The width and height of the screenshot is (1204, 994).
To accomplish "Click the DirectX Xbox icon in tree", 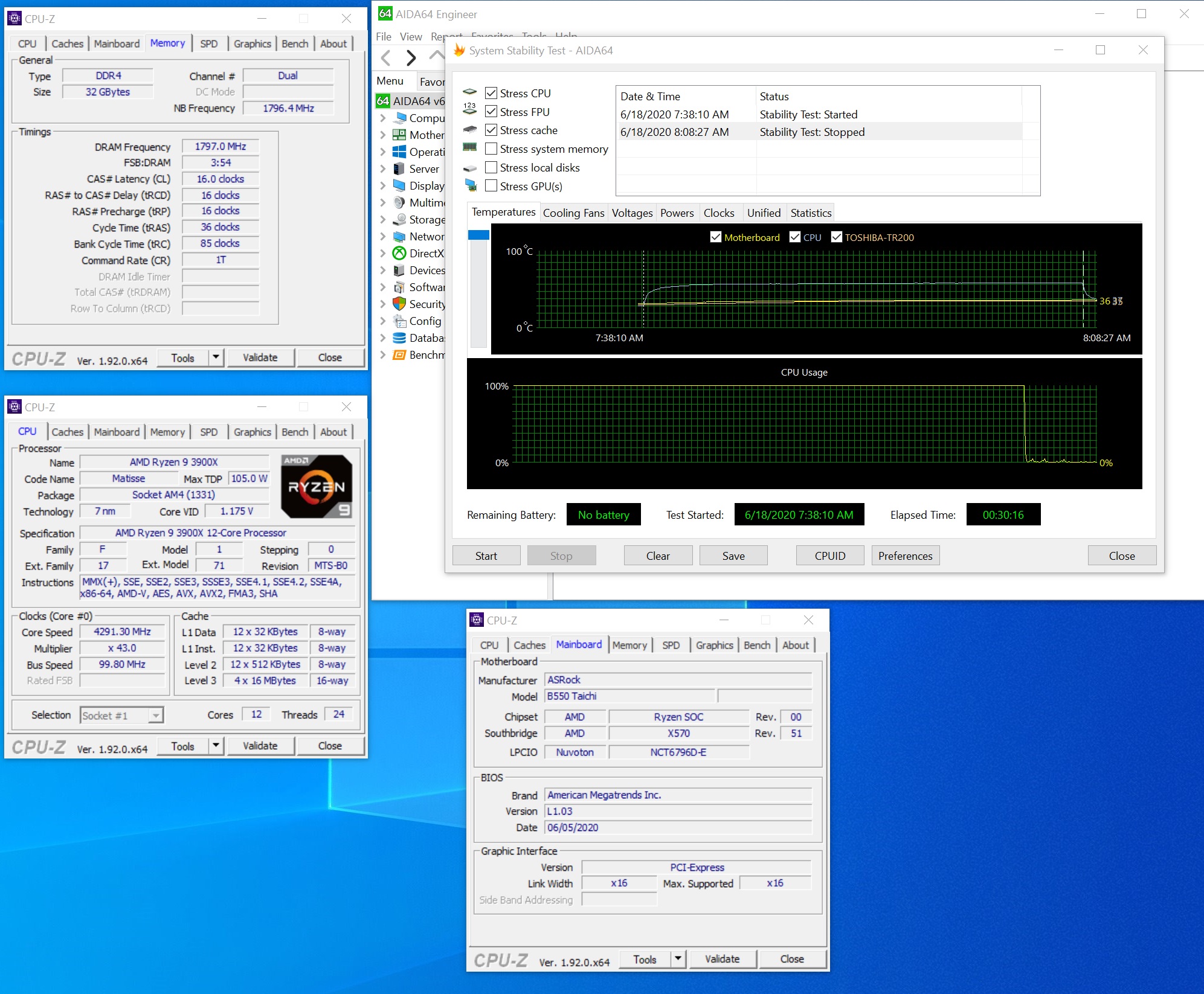I will (x=399, y=254).
